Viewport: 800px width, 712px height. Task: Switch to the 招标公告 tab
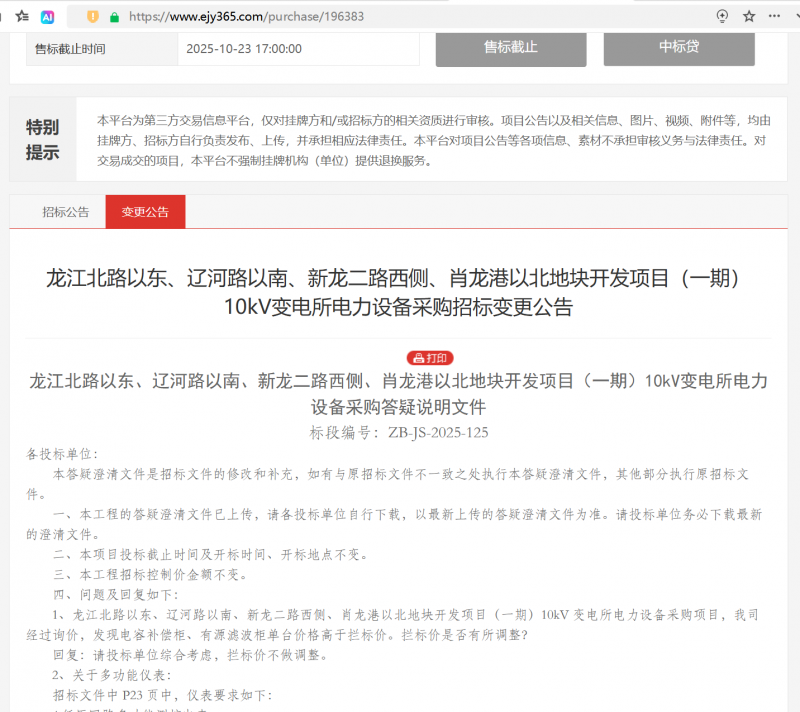[65, 212]
